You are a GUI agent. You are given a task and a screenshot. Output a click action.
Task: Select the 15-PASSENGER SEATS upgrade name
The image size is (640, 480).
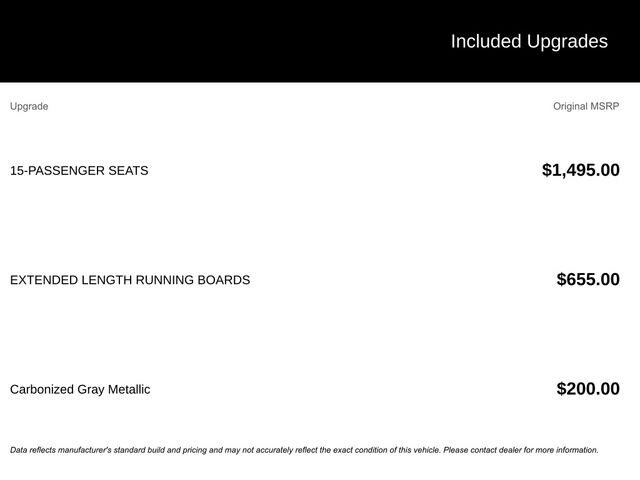pyautogui.click(x=79, y=171)
